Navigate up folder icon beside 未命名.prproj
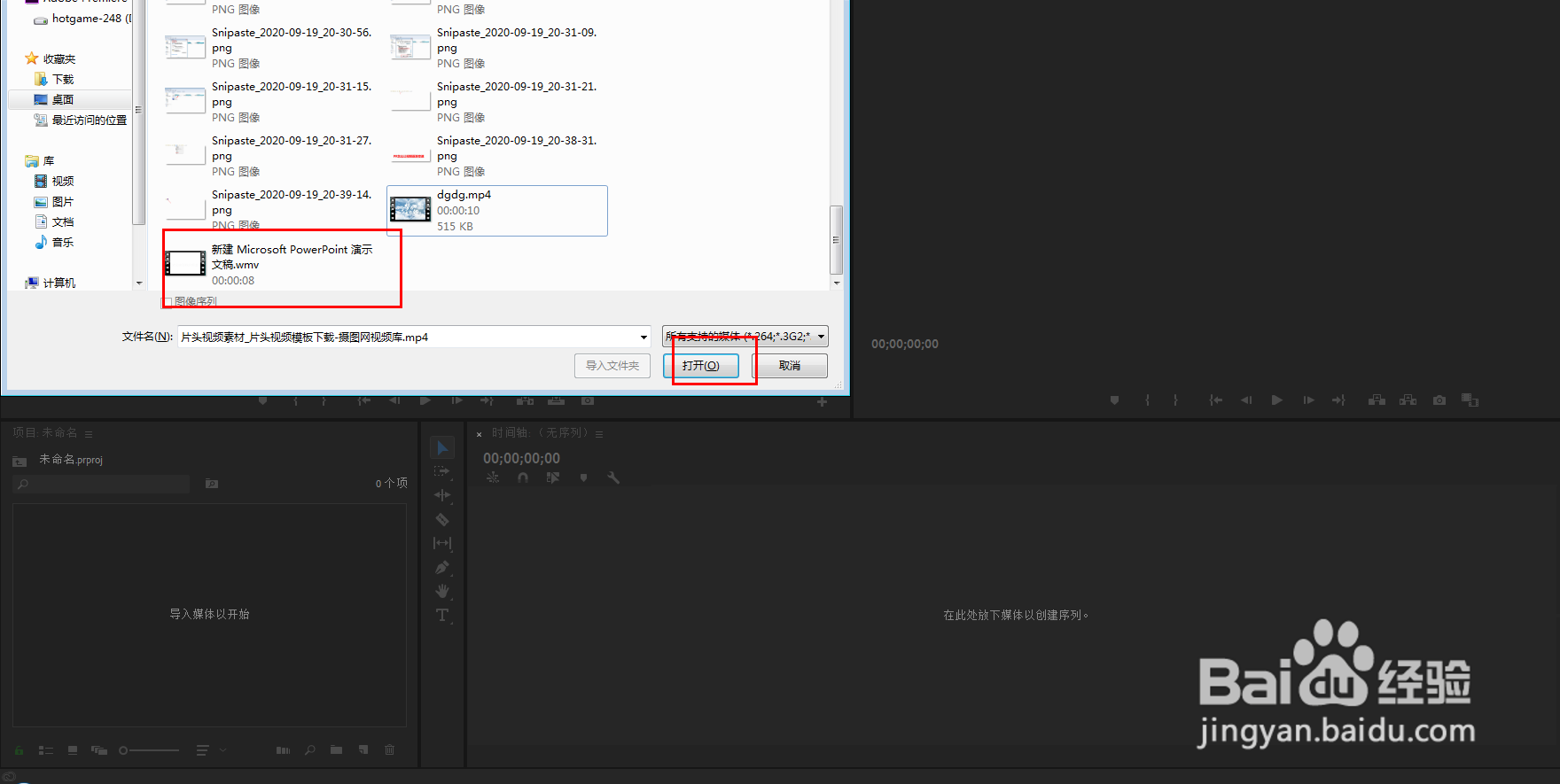Viewport: 1560px width, 784px height. [x=19, y=461]
